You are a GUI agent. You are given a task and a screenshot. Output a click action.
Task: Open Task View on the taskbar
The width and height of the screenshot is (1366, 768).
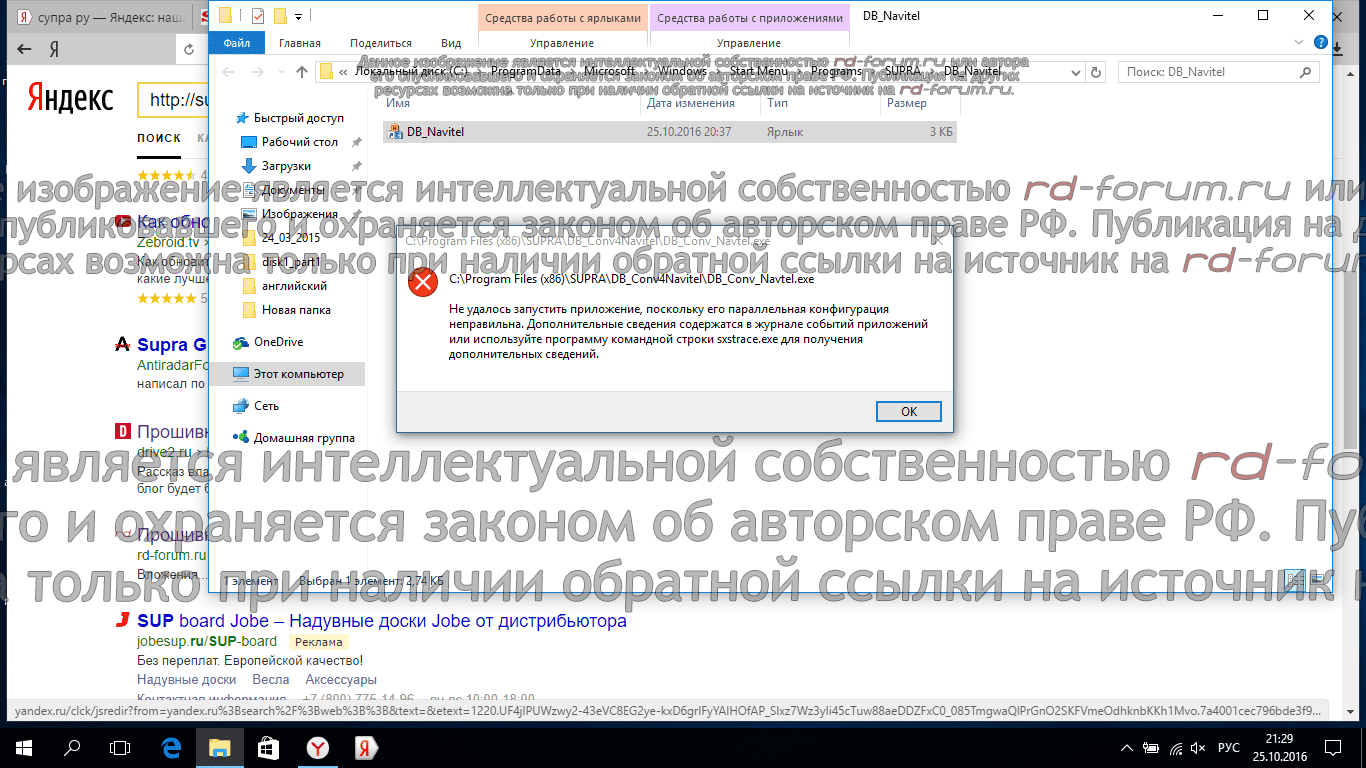click(x=120, y=747)
